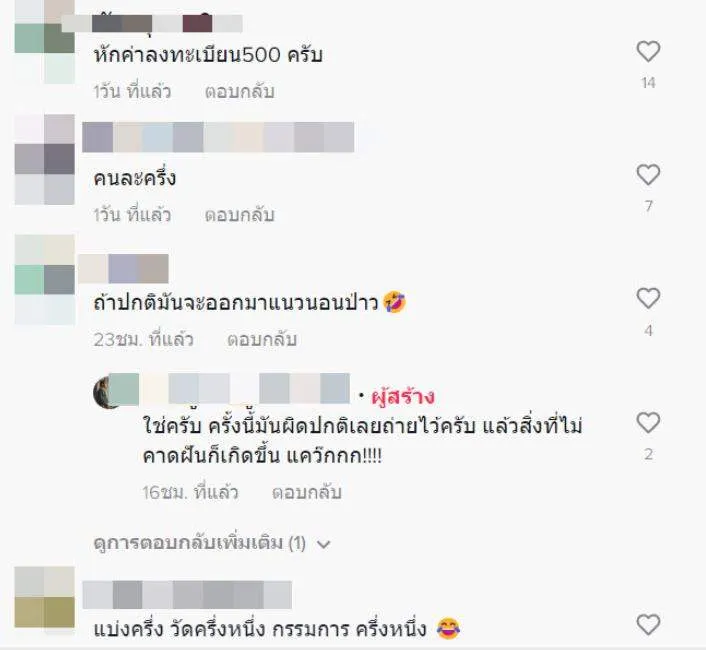The height and width of the screenshot is (650, 706).
Task: Open avatar of the 'คนละครึ่ง' commenter
Action: click(45, 159)
